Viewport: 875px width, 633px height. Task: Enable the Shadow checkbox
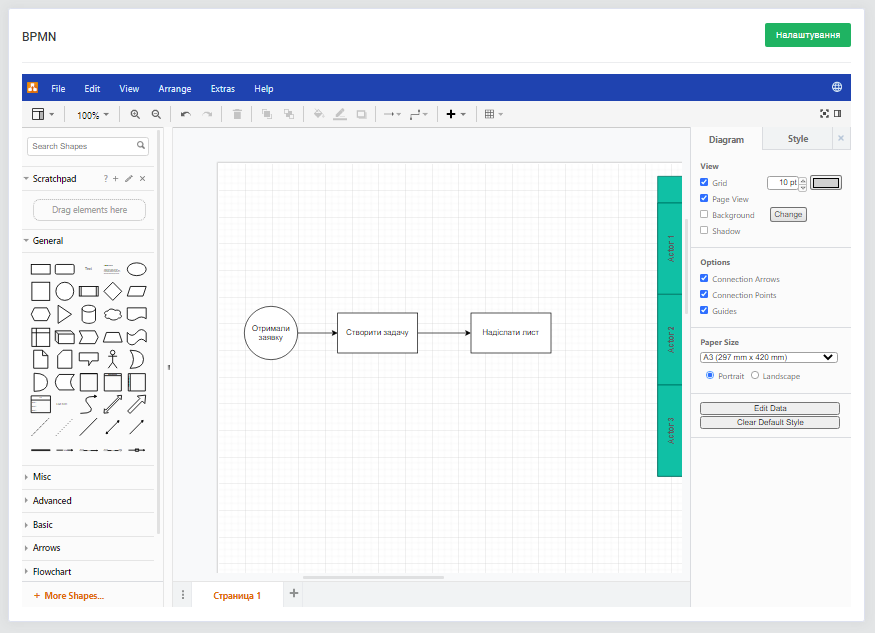[704, 231]
